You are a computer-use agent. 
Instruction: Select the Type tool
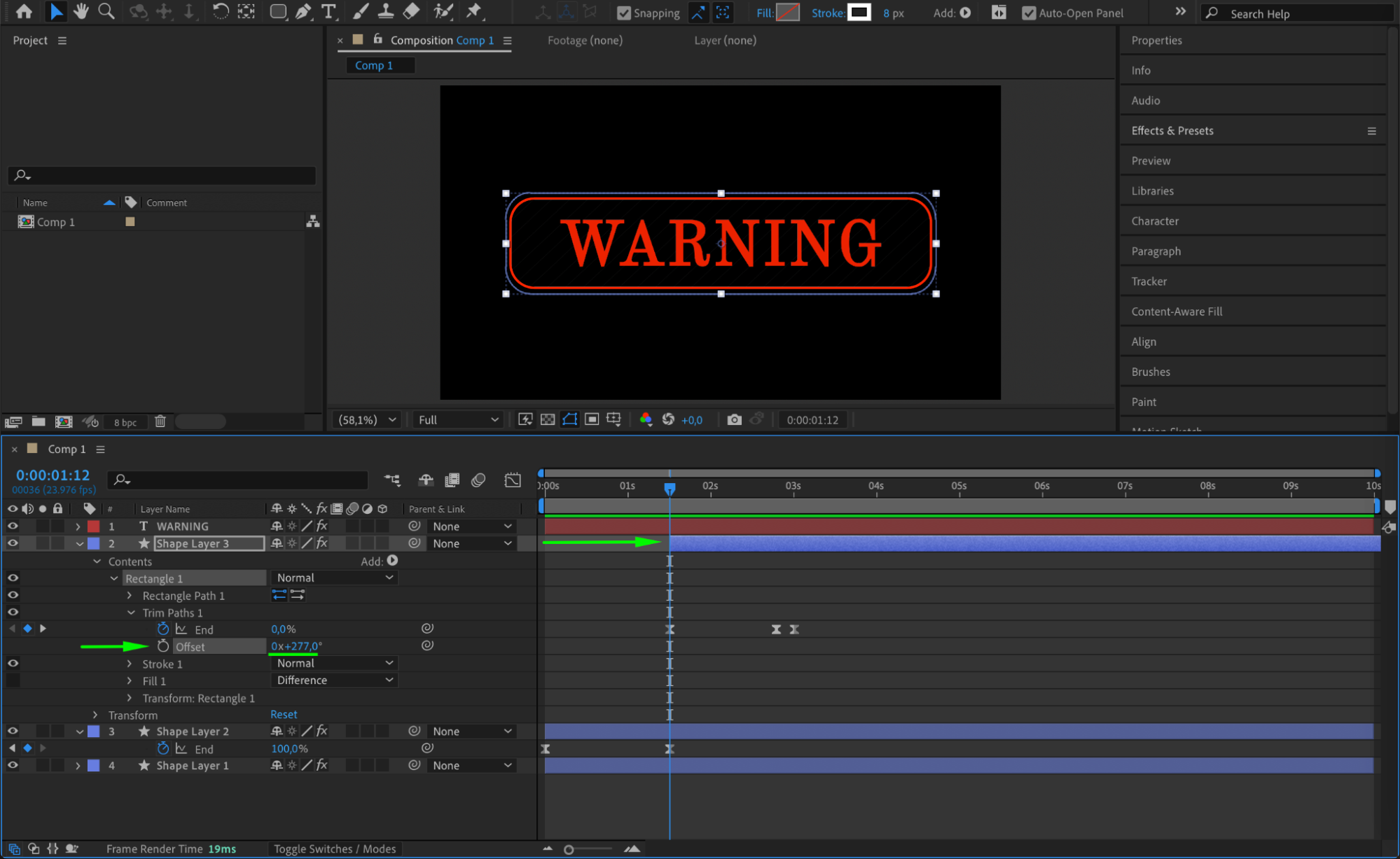tap(328, 11)
